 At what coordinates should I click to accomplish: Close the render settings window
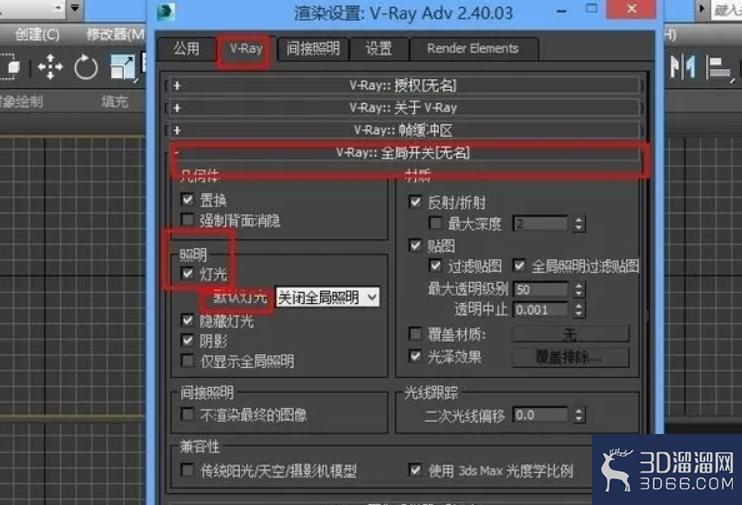pyautogui.click(x=632, y=9)
